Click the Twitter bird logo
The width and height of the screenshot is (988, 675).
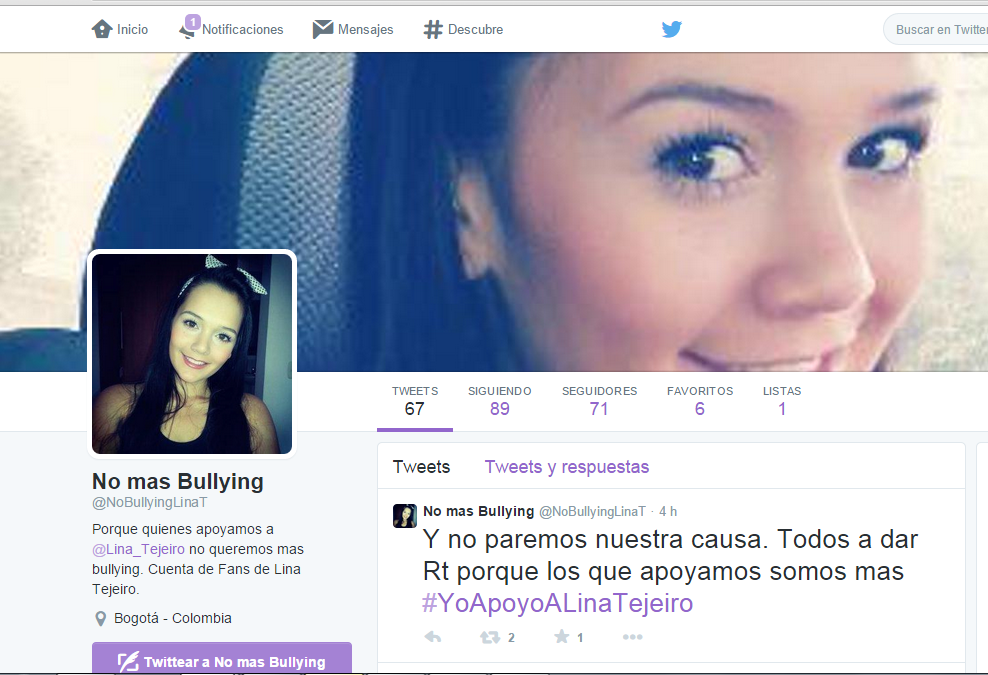(672, 29)
